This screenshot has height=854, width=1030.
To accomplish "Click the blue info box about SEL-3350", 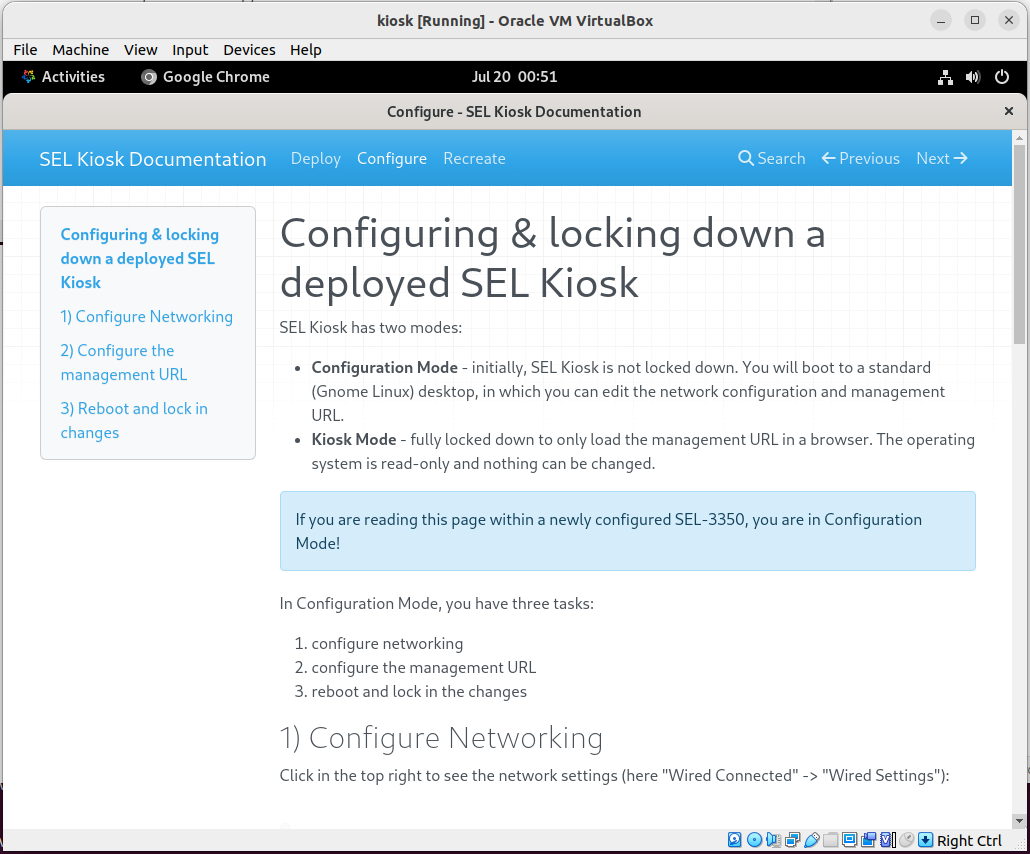I will pos(627,531).
